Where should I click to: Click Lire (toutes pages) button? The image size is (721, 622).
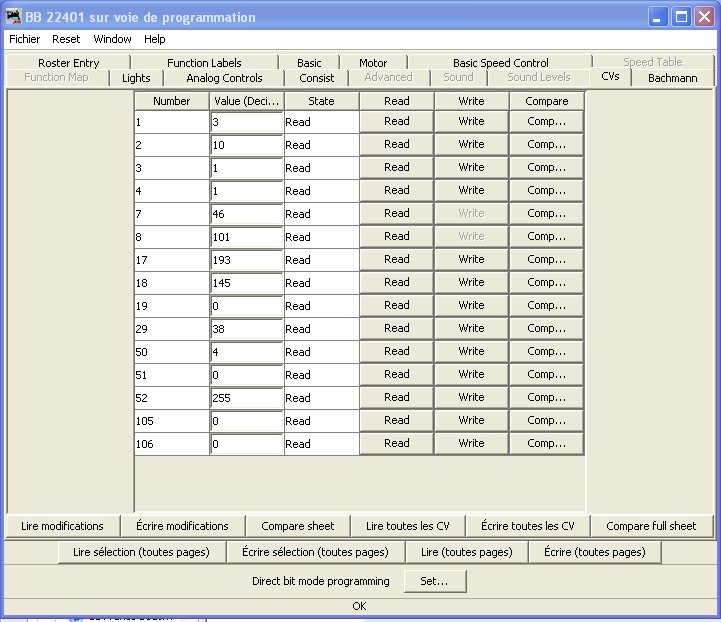click(467, 552)
